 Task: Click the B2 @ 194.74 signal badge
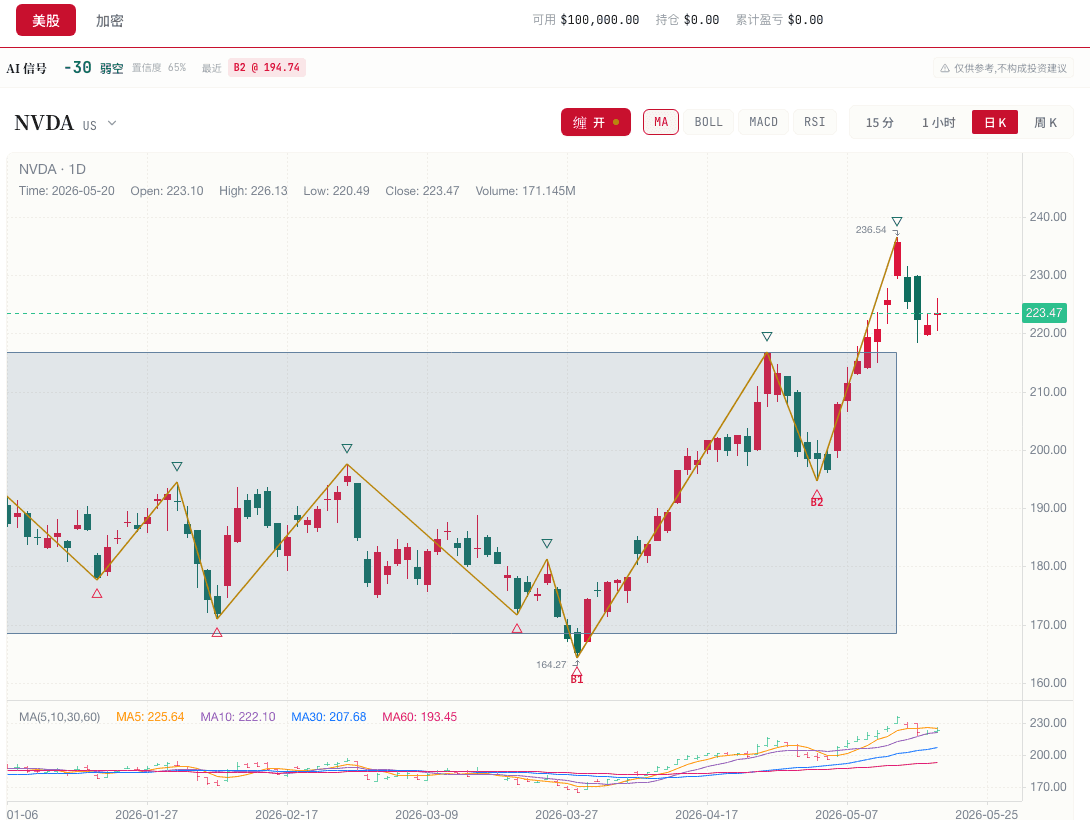[267, 67]
